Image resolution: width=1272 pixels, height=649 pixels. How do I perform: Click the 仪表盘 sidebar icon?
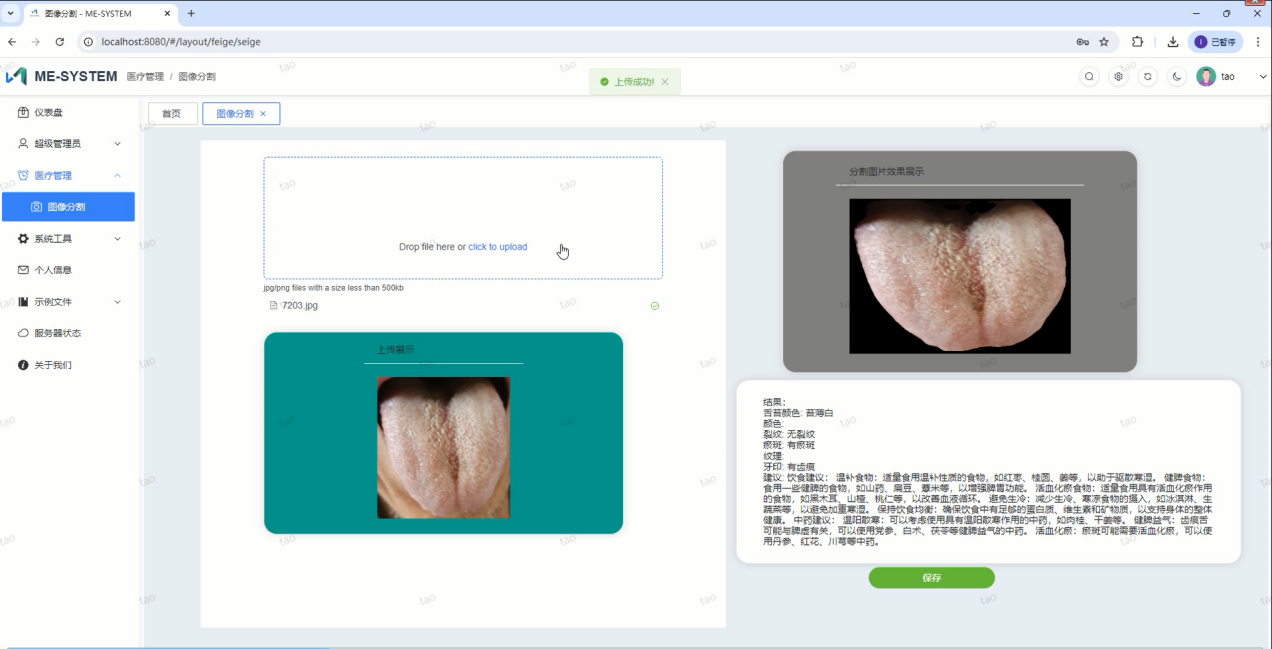23,113
